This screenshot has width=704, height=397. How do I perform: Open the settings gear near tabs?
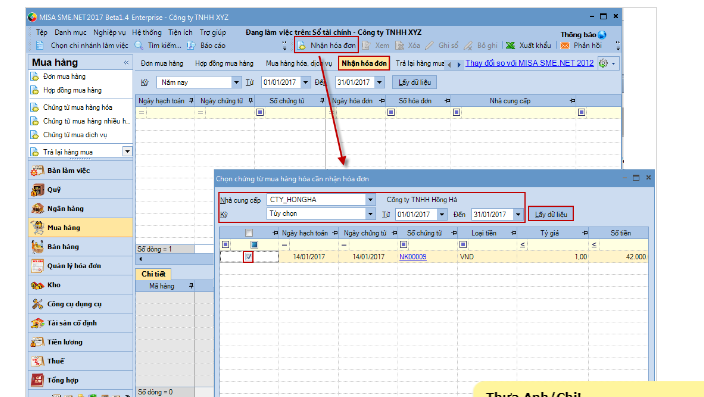[603, 63]
